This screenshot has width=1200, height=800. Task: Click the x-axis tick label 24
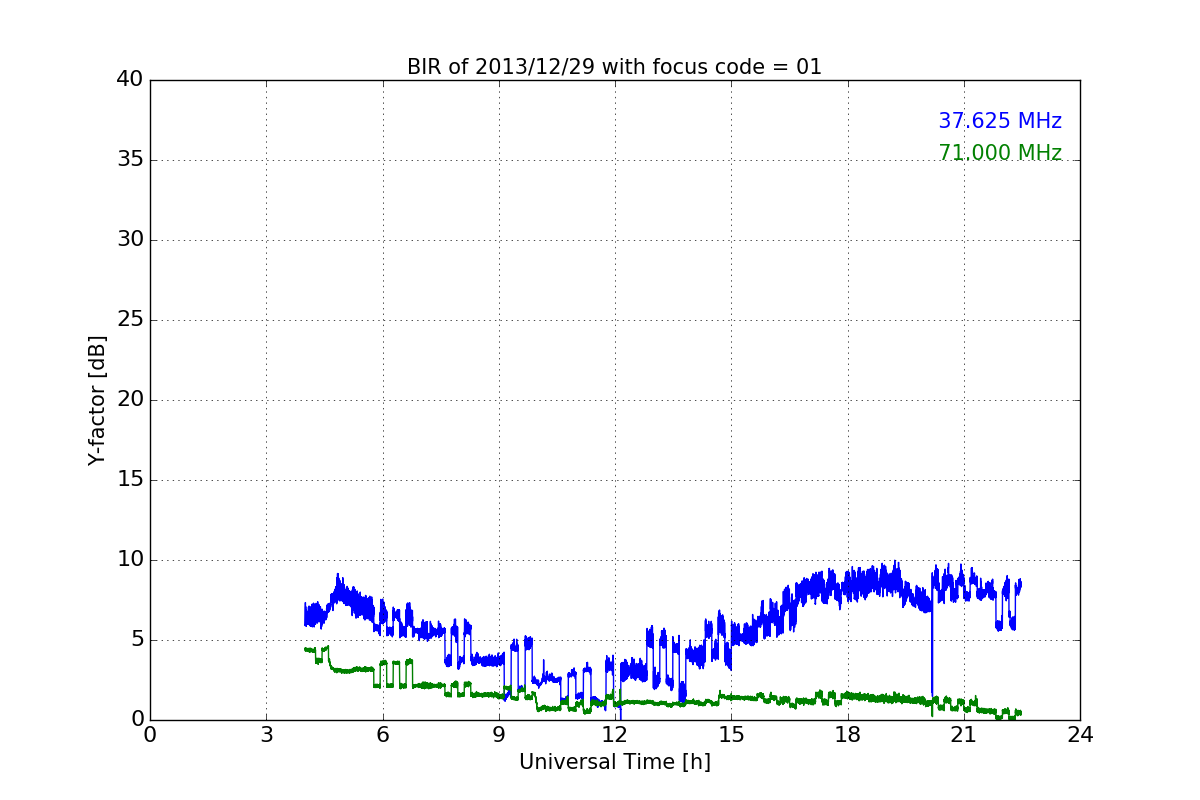click(1080, 735)
